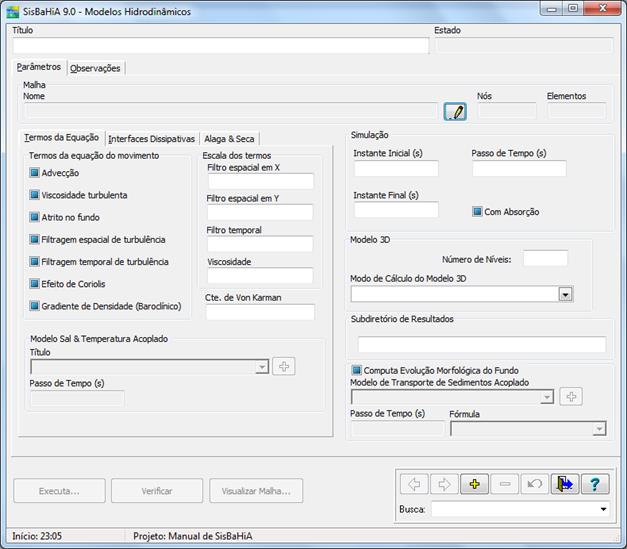Click the Estado field
This screenshot has width=627, height=549.
(524, 45)
